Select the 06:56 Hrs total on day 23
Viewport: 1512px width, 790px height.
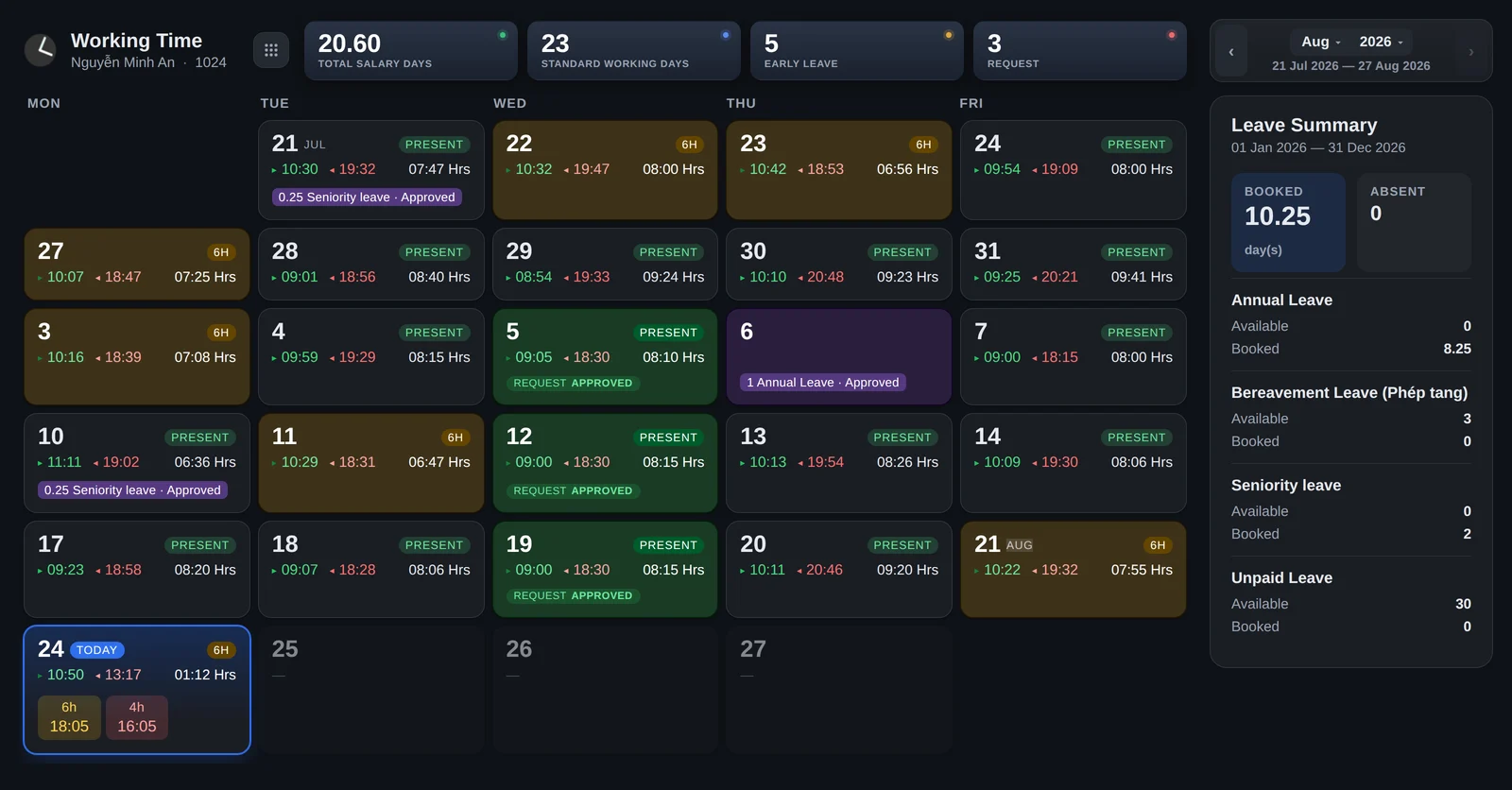[907, 169]
